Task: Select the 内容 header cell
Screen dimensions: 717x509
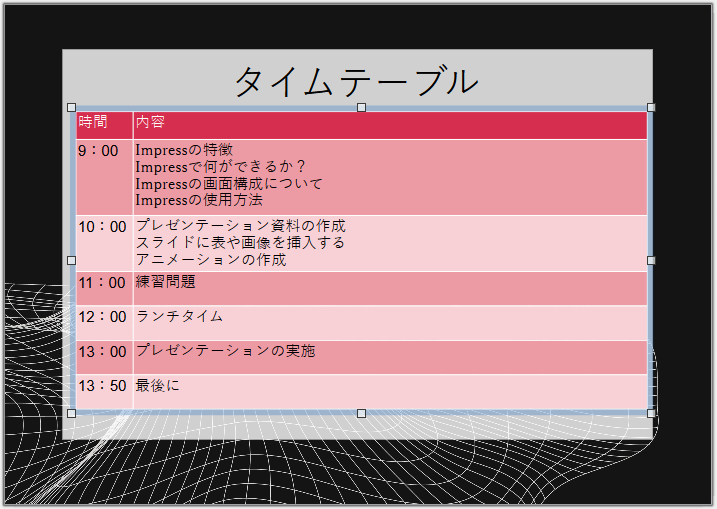Action: (391, 125)
